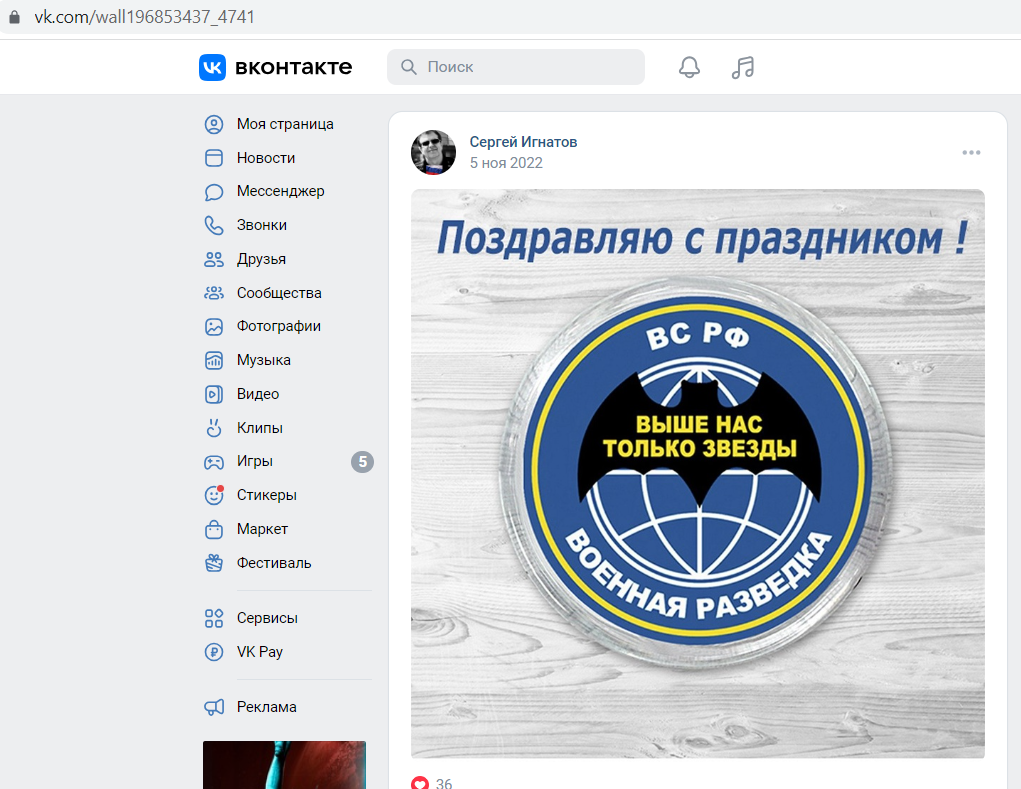Click the Сервисы grid icon
The height and width of the screenshot is (789, 1021).
pyautogui.click(x=214, y=618)
